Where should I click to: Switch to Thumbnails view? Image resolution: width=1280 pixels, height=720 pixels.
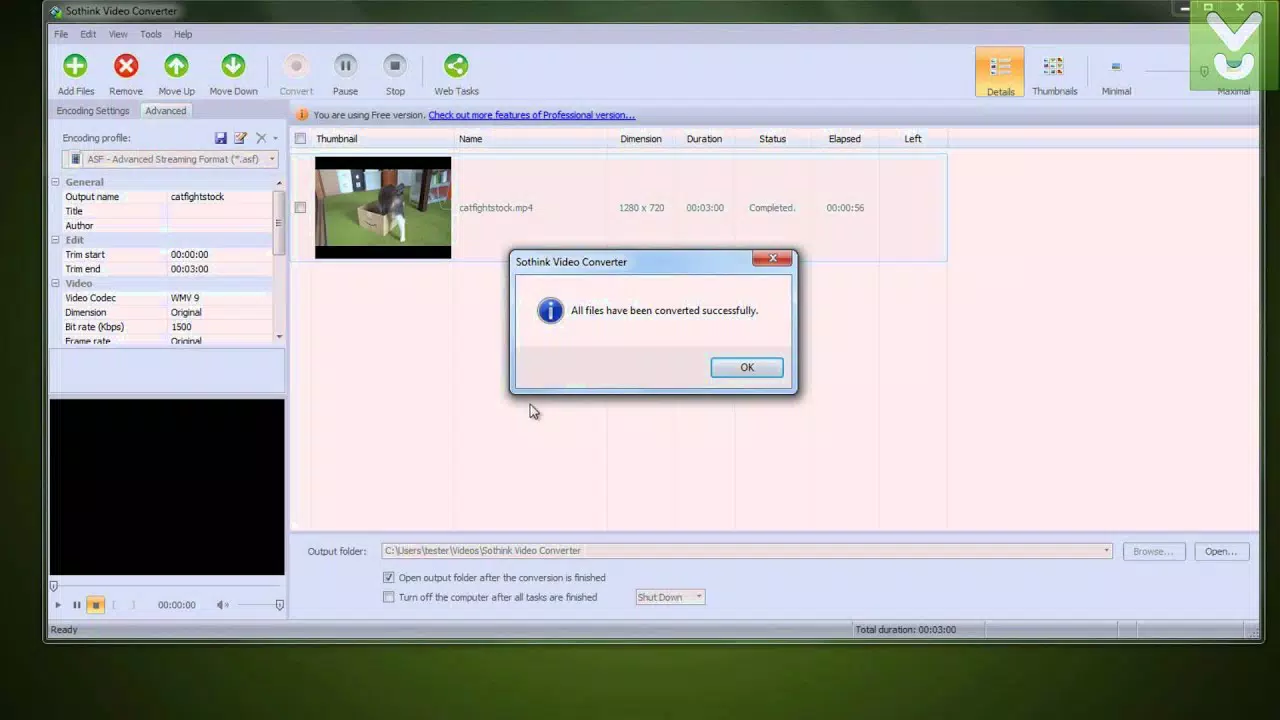(x=1054, y=72)
